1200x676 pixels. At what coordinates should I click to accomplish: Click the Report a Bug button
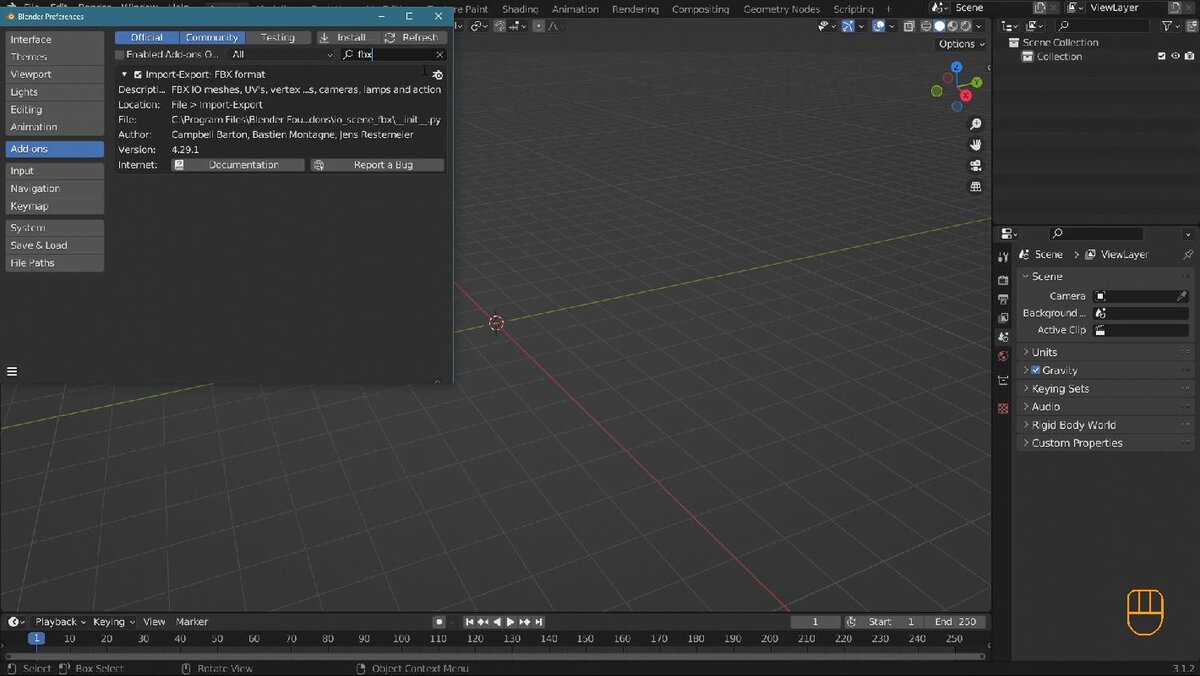pyautogui.click(x=377, y=165)
